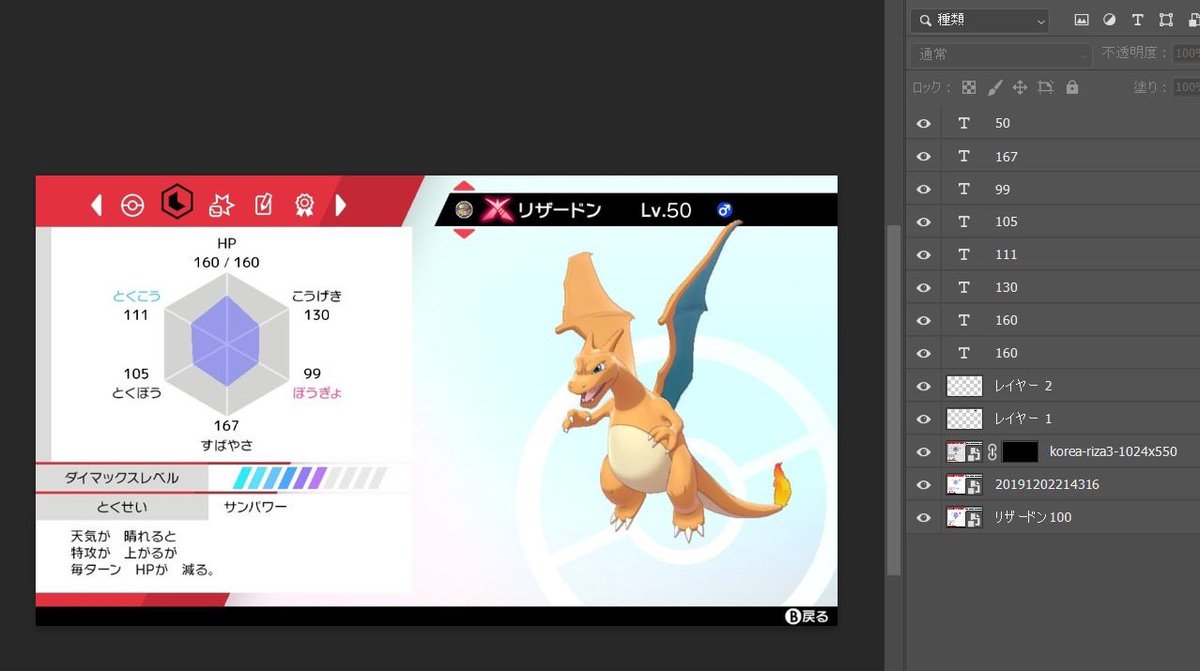Hide the リザードン100 layer
The image size is (1200, 671).
pos(923,517)
